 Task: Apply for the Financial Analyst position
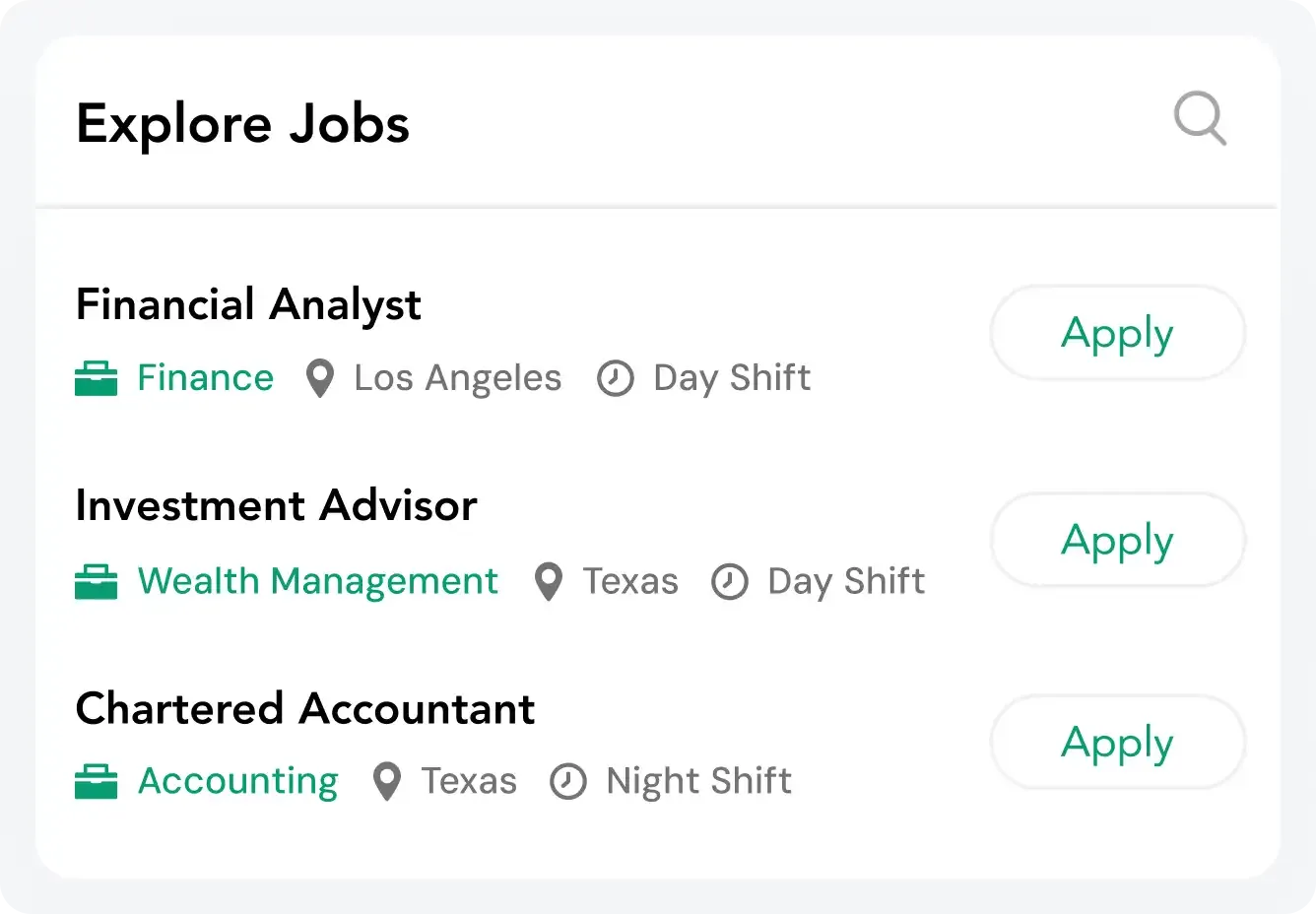tap(1116, 333)
